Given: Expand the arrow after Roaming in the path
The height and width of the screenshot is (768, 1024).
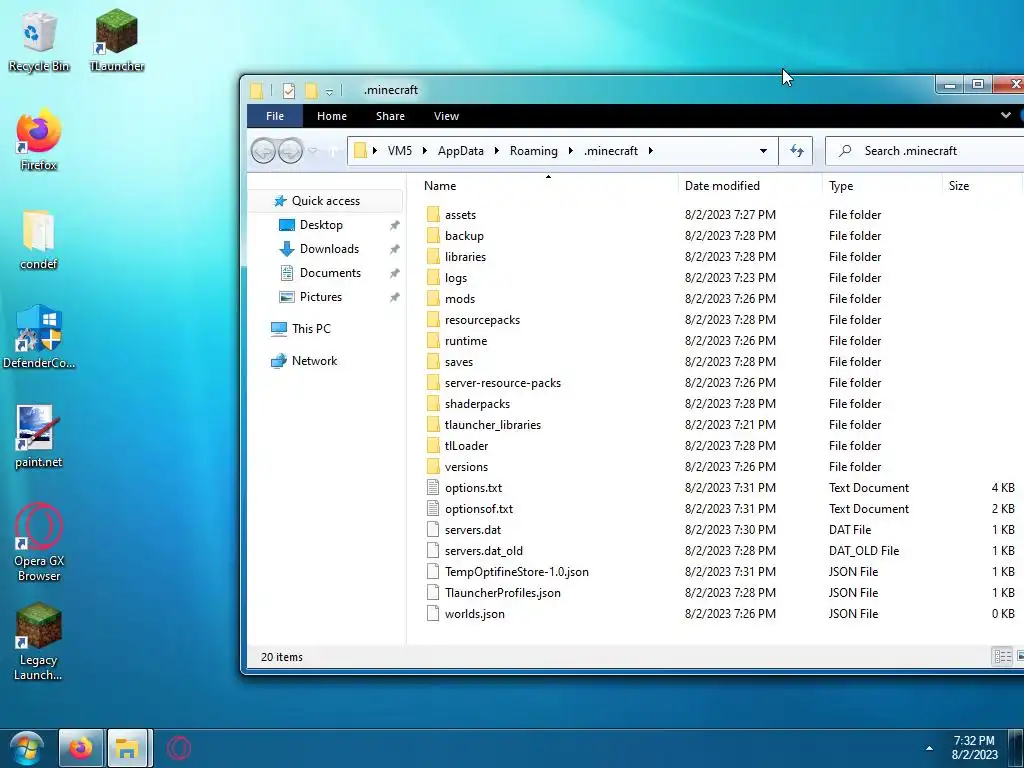Looking at the screenshot, I should pos(570,151).
